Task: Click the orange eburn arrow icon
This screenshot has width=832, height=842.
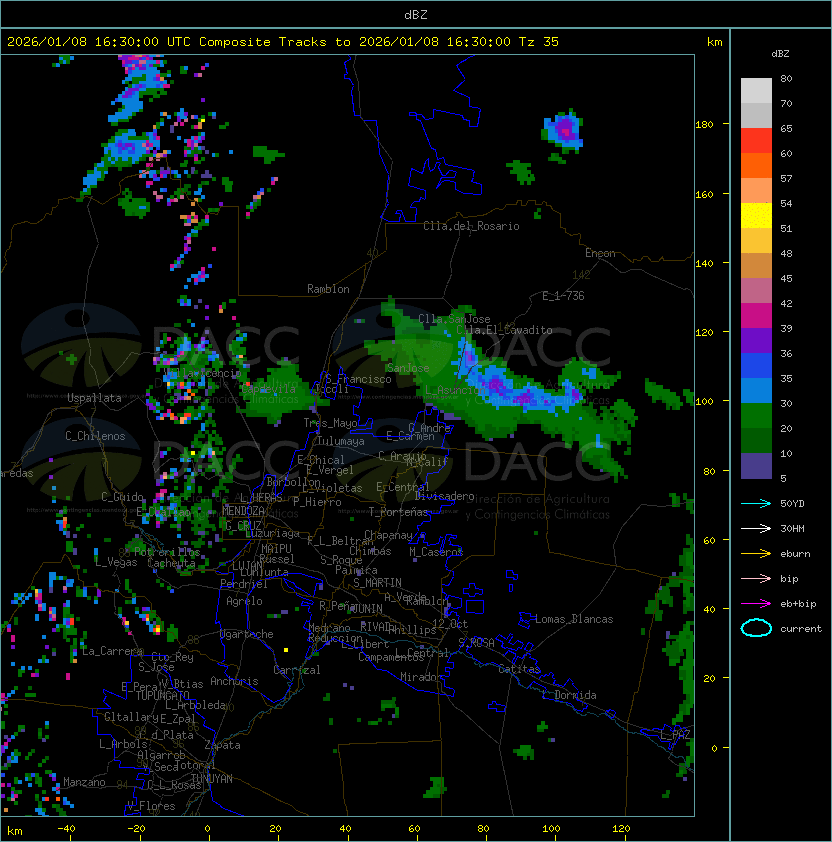Action: (x=757, y=553)
